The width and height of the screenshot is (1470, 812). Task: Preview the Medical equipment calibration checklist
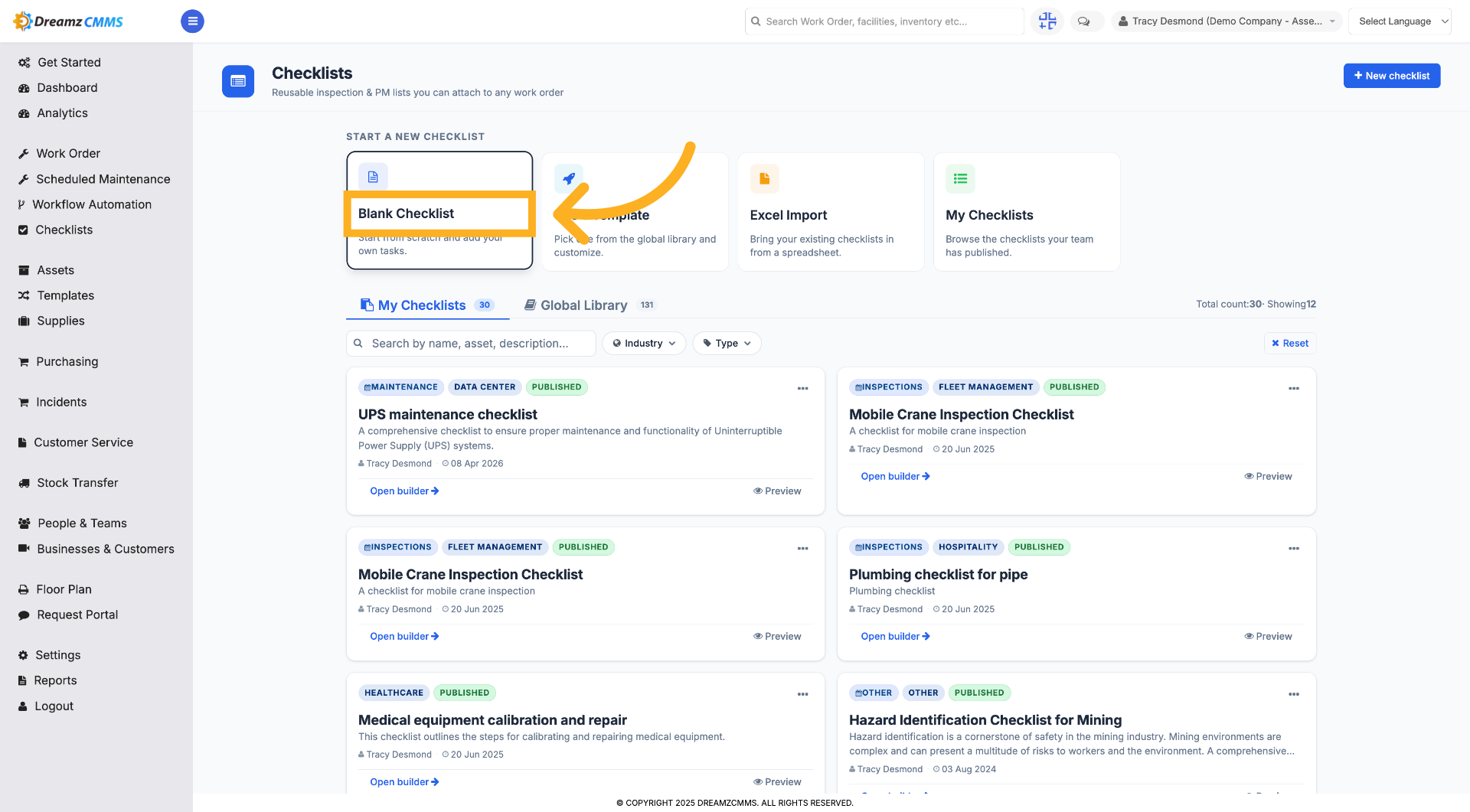[x=777, y=782]
